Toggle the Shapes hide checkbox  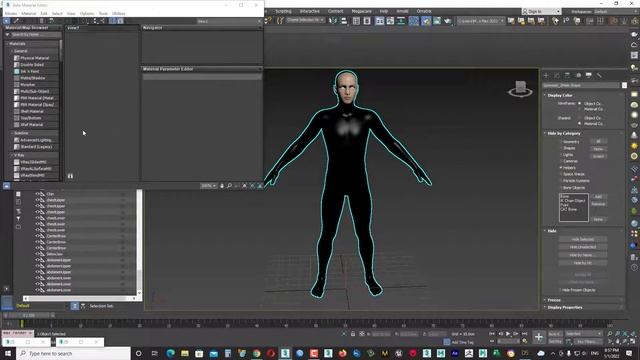pos(561,148)
